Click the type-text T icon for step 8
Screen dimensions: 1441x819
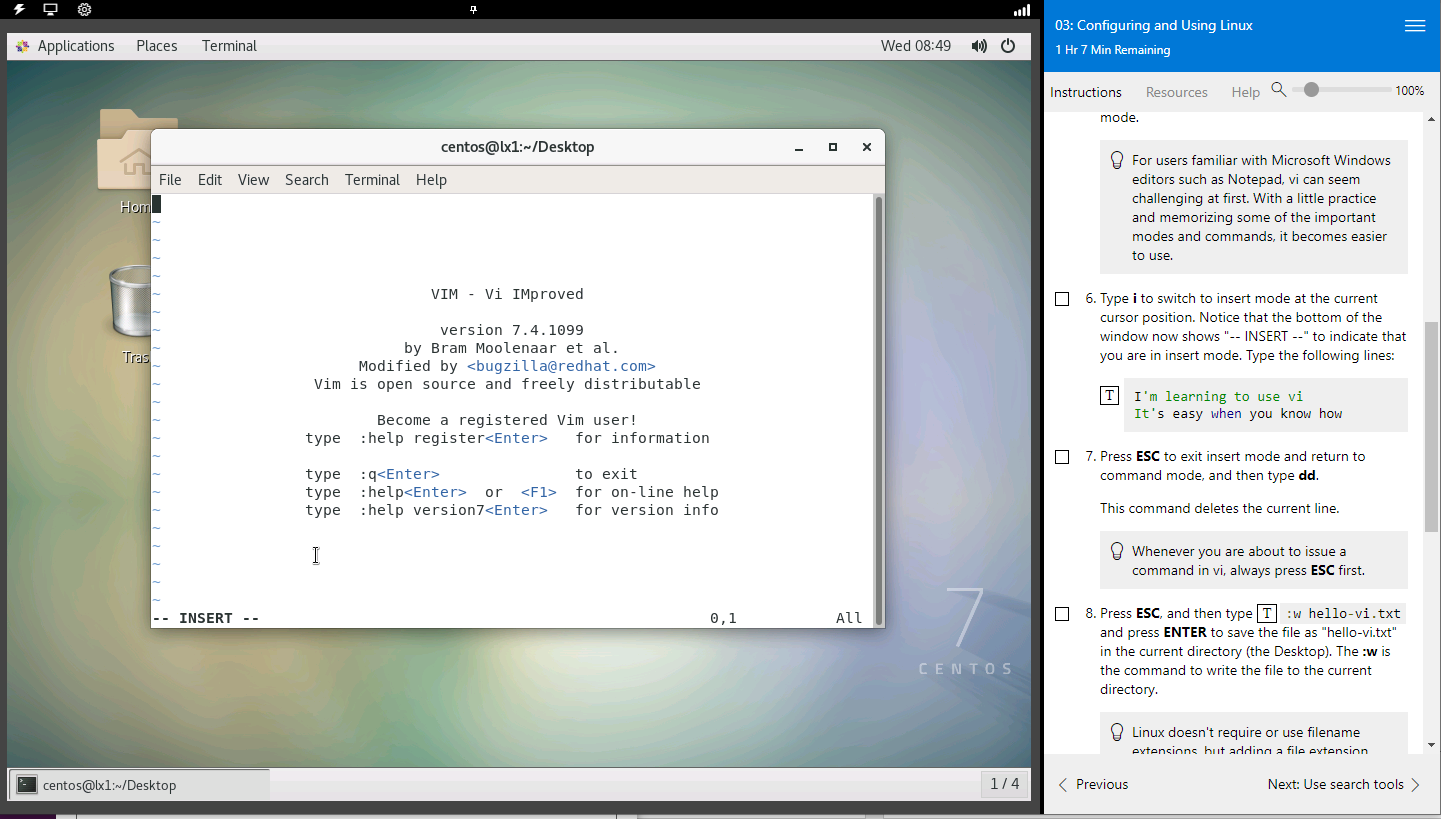tap(1266, 614)
